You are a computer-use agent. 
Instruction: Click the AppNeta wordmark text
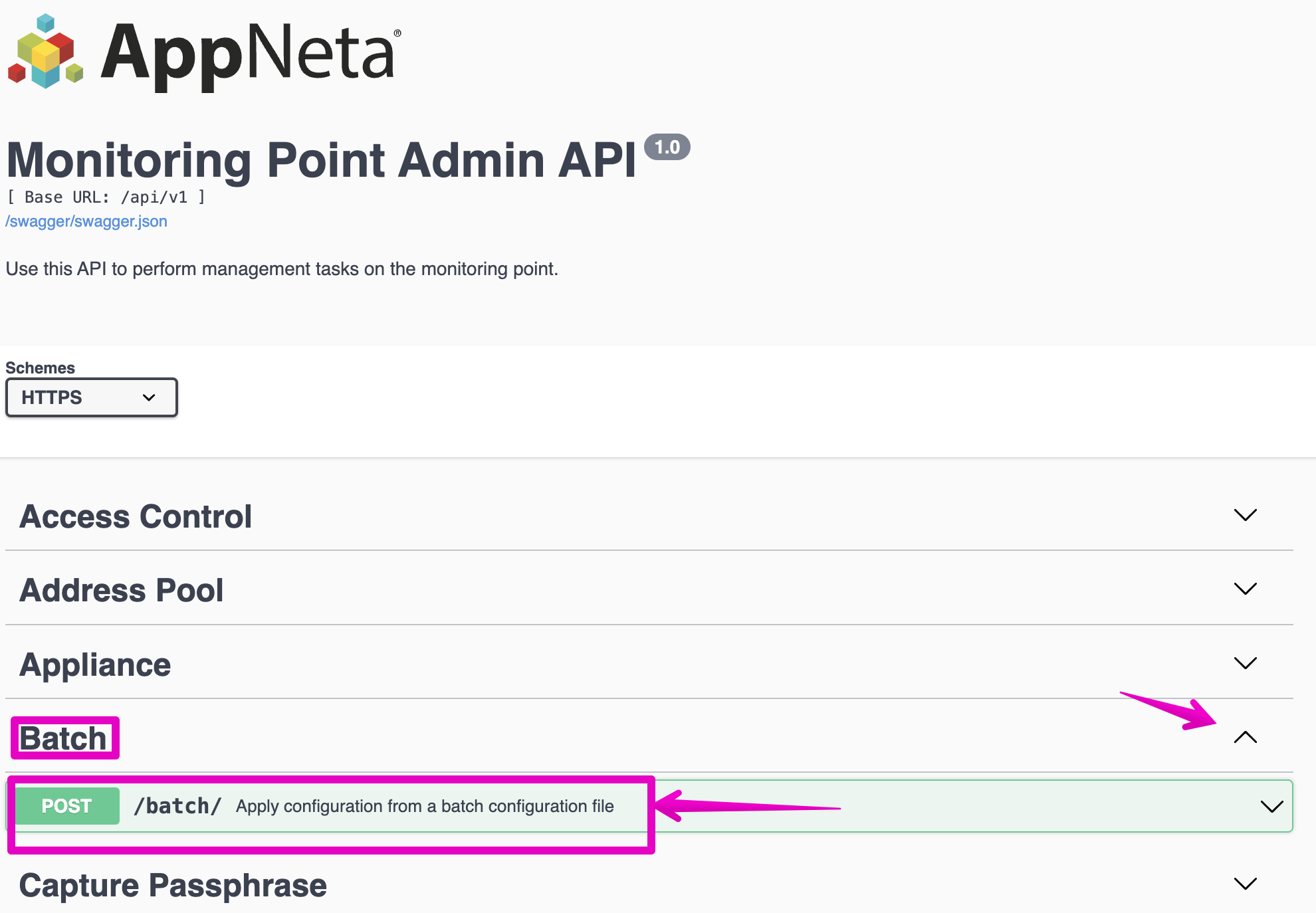tap(249, 53)
